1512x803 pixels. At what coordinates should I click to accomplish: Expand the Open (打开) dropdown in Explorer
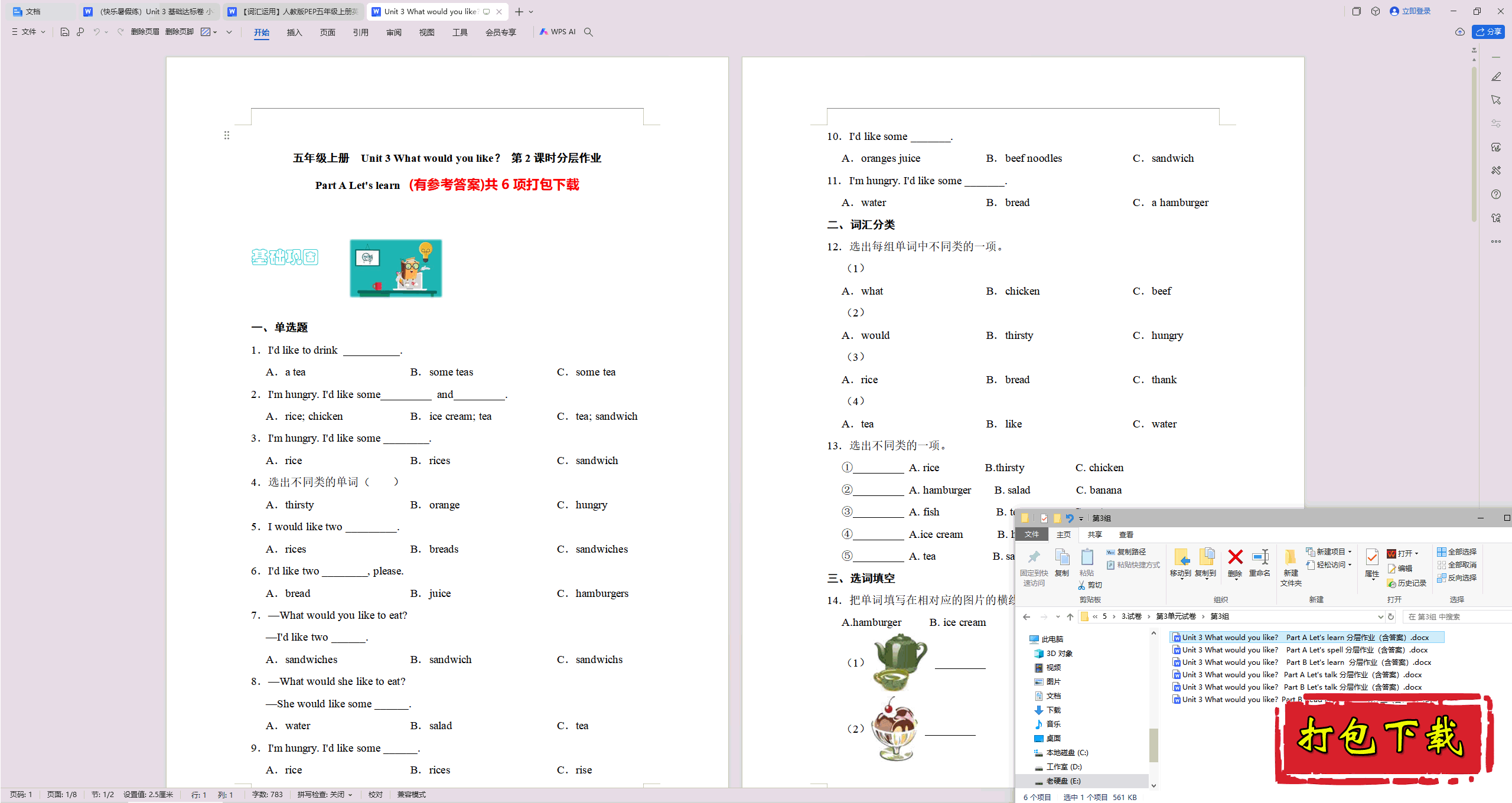(1416, 553)
